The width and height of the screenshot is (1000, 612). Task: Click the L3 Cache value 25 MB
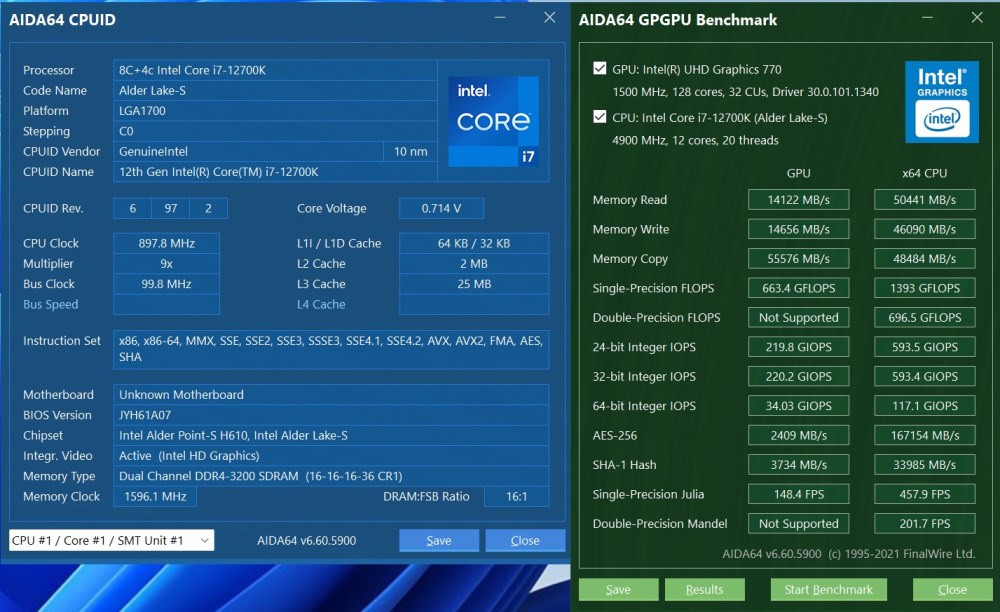474,284
